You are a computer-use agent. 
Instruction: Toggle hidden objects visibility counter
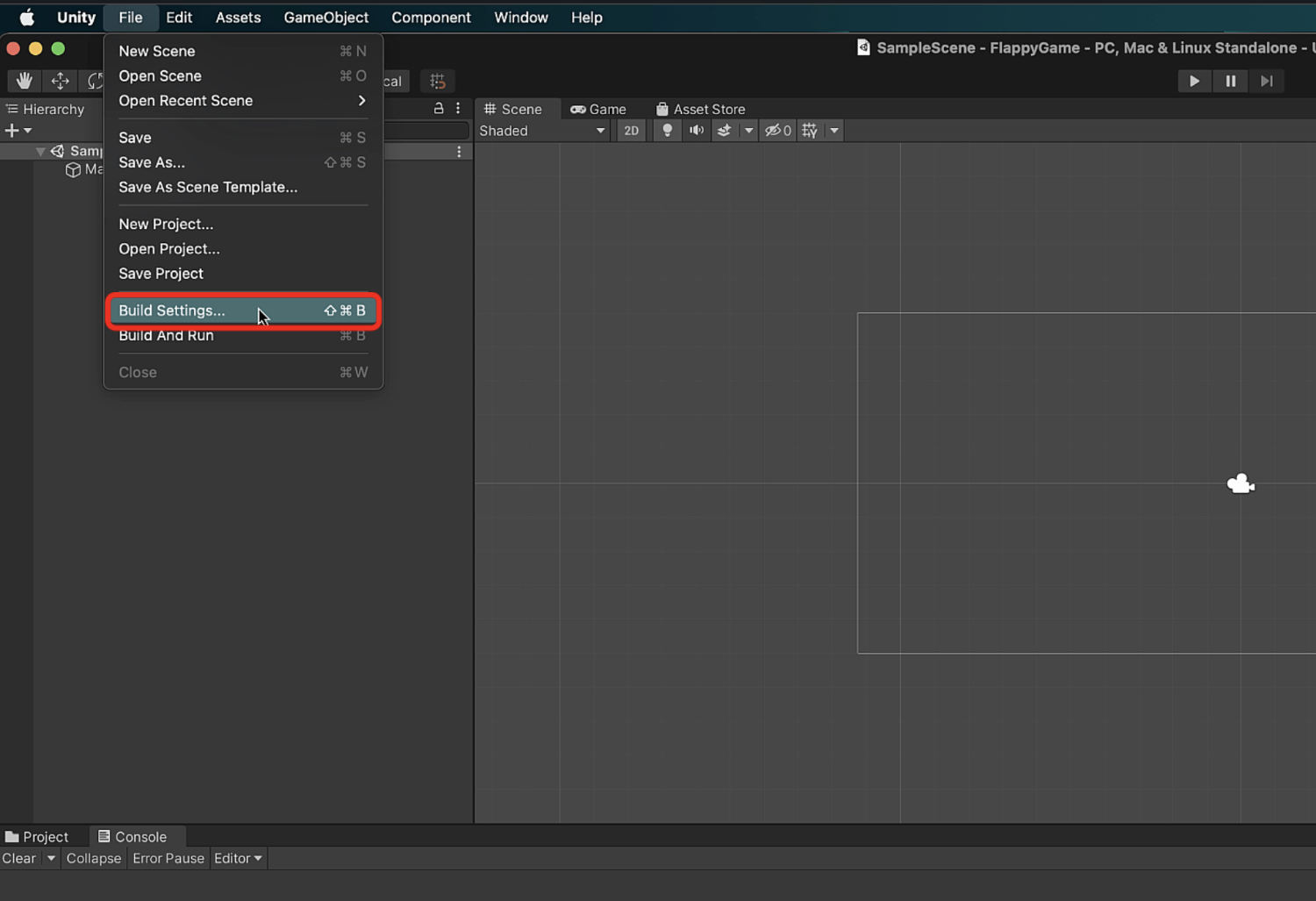[x=777, y=131]
